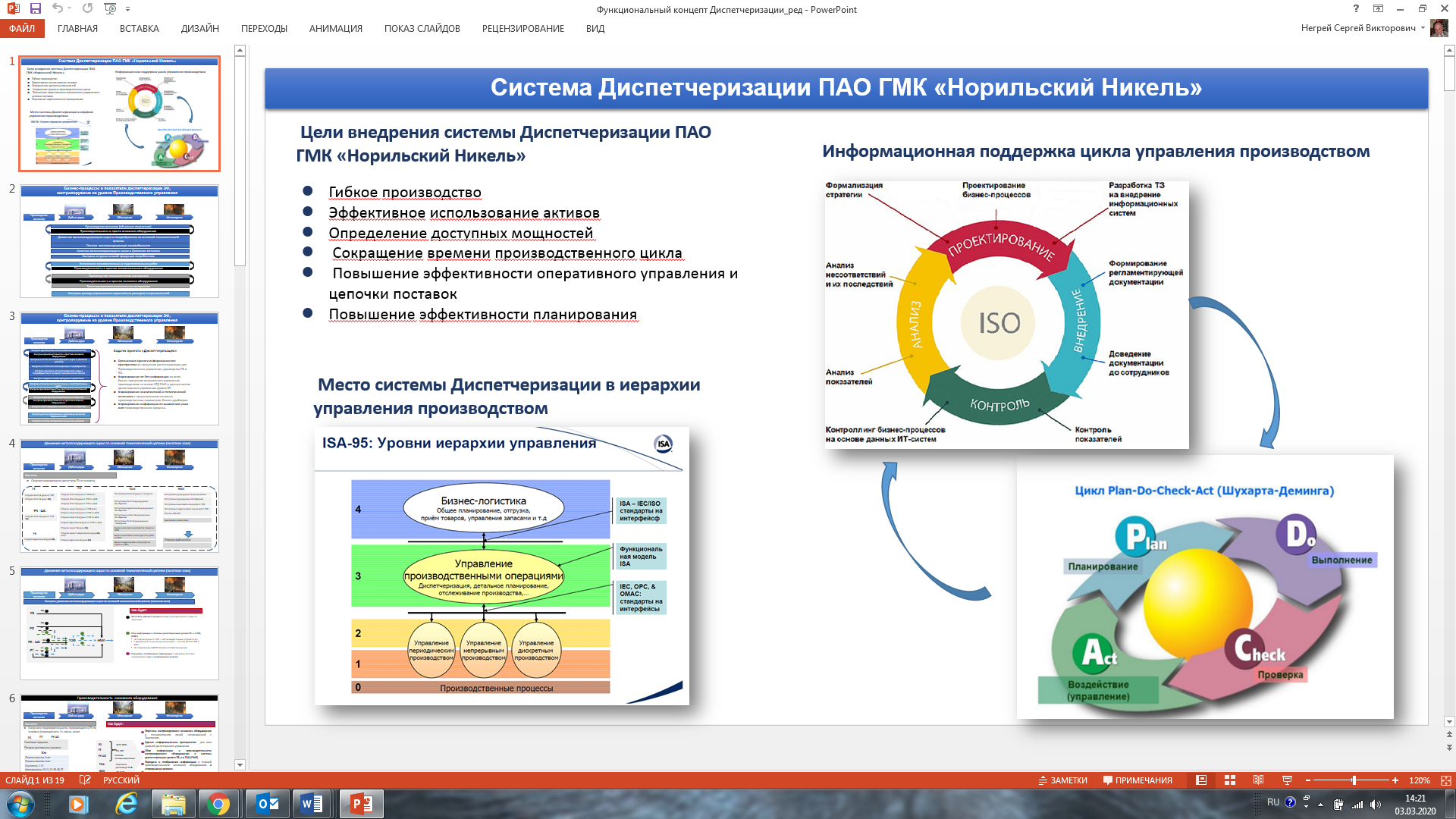Open Google Chrome from taskbar
The width and height of the screenshot is (1456, 819).
pos(218,803)
